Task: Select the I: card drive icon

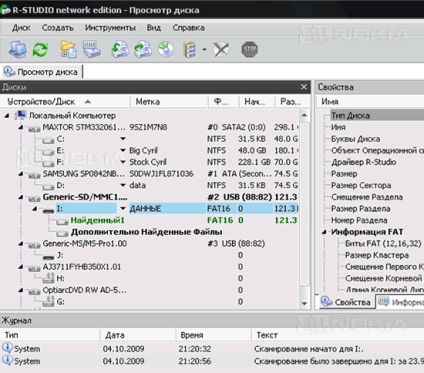Action: point(49,210)
